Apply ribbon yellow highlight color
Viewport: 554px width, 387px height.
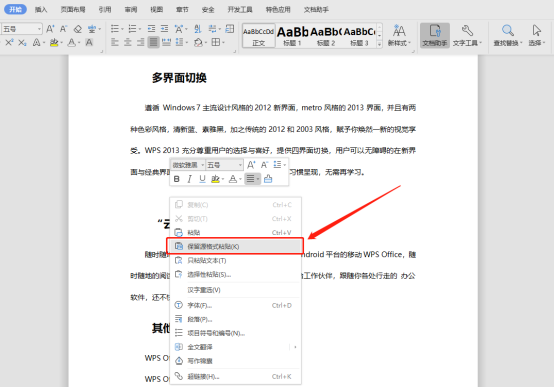[54, 43]
